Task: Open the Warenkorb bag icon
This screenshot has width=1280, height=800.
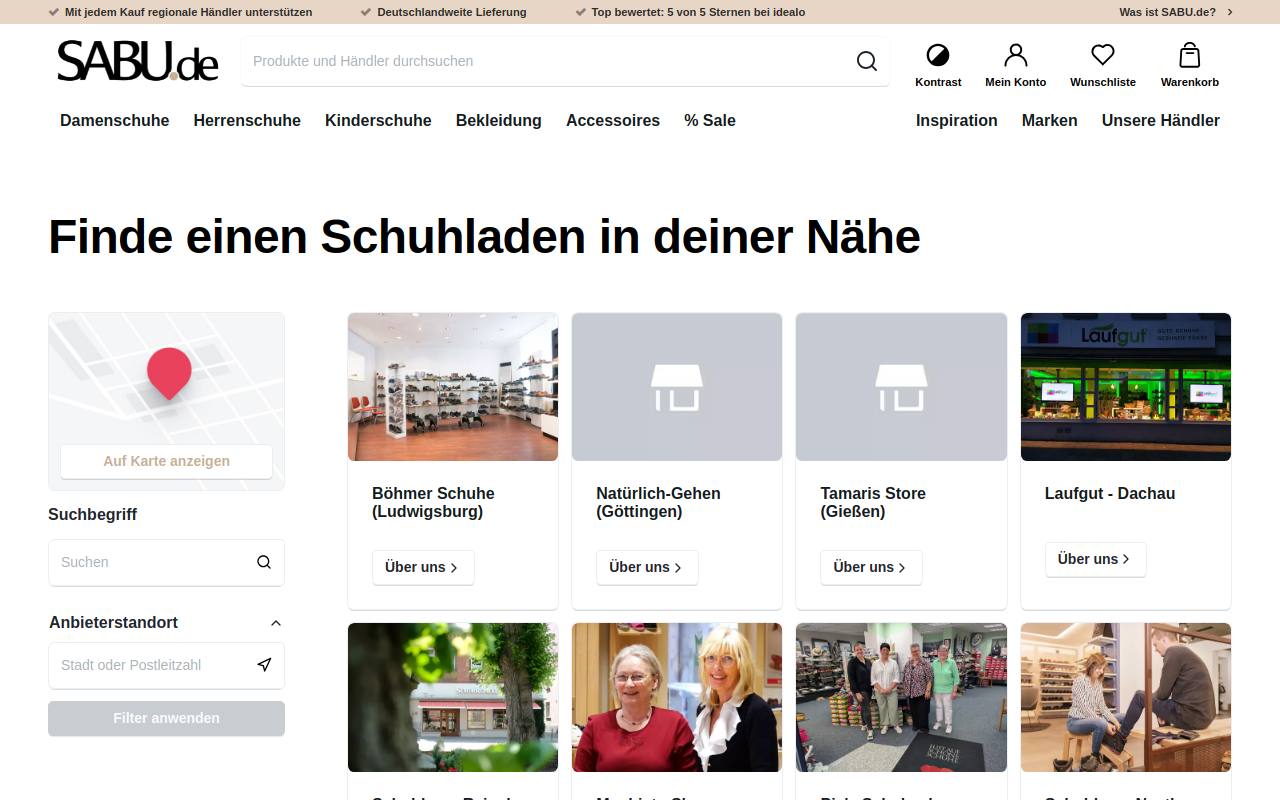Action: [x=1190, y=55]
